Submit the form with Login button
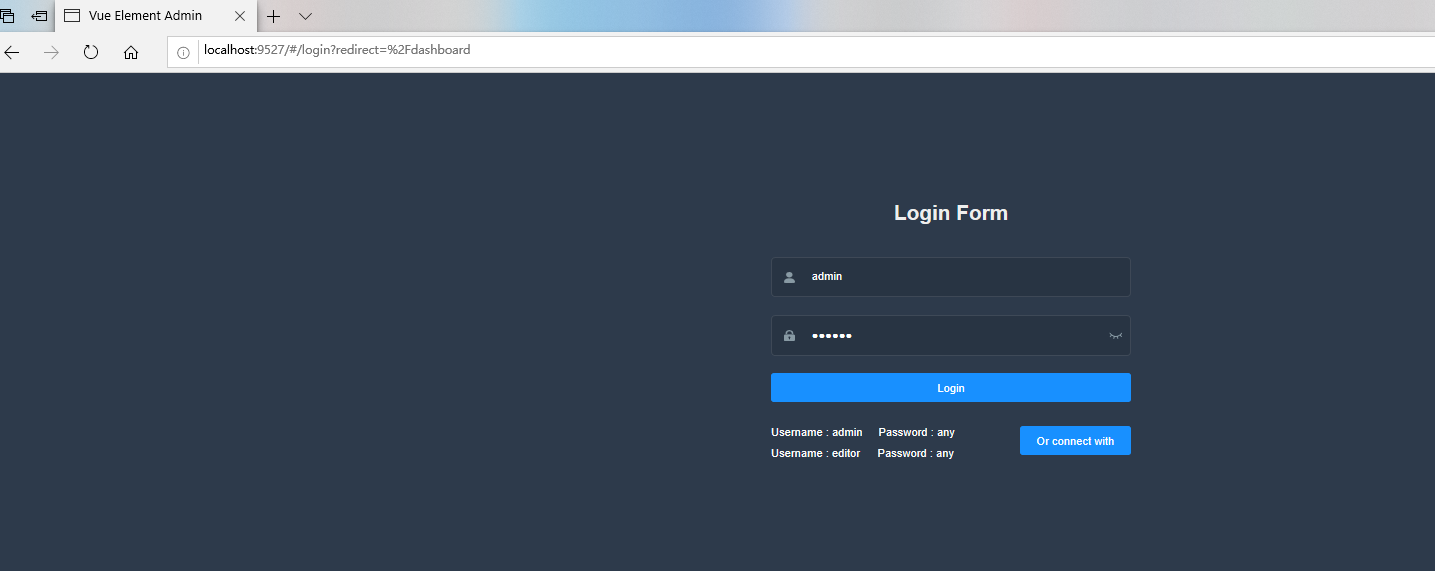The height and width of the screenshot is (571, 1435). [951, 388]
